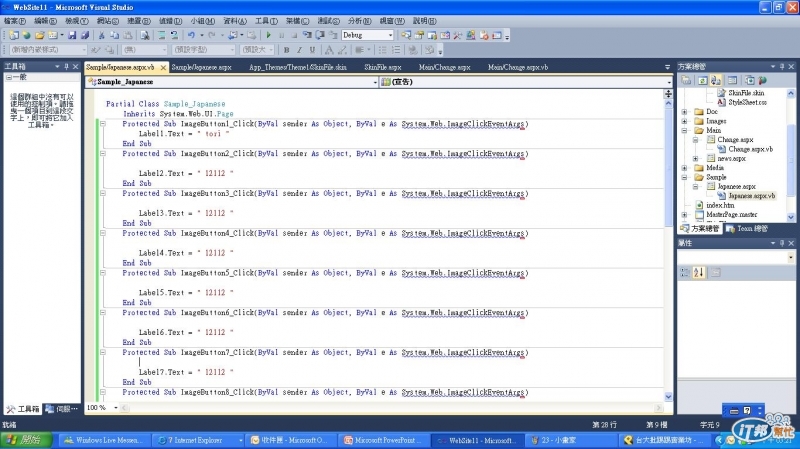The width and height of the screenshot is (800, 449).
Task: Expand the Images folder node
Action: 685,121
